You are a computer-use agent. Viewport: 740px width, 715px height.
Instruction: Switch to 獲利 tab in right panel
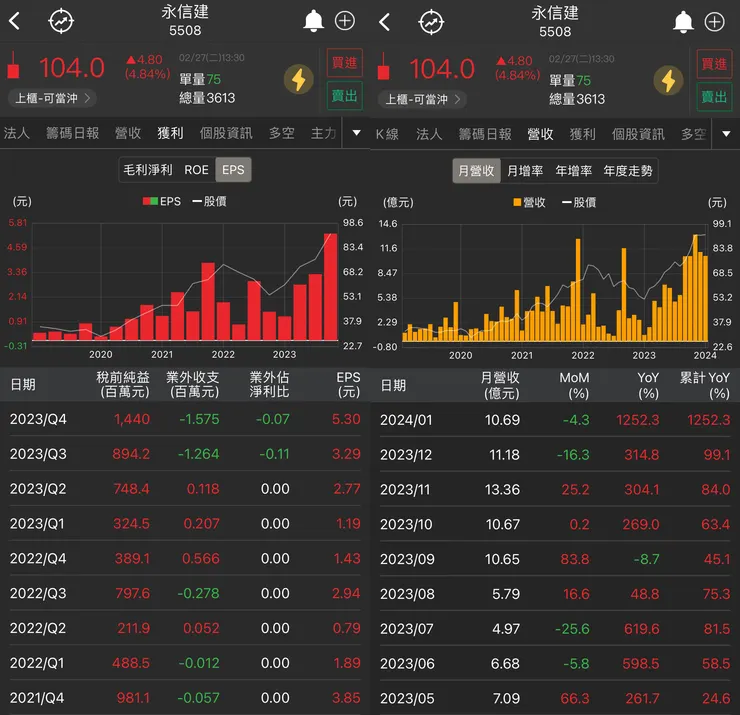pyautogui.click(x=582, y=134)
